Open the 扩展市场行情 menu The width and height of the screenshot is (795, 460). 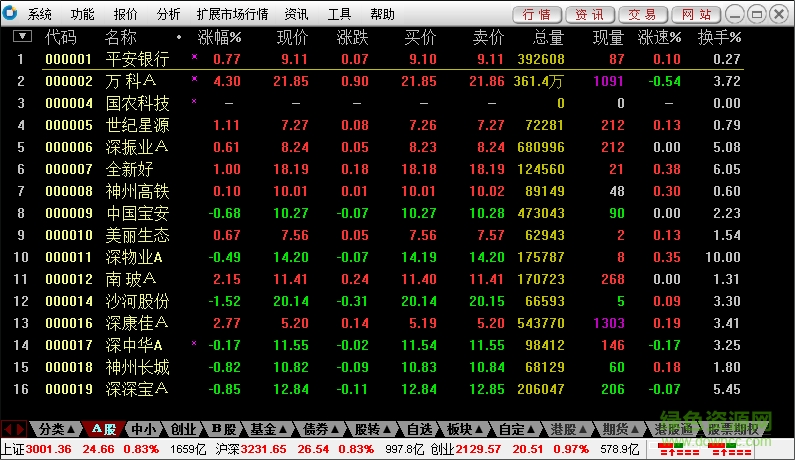[x=232, y=14]
